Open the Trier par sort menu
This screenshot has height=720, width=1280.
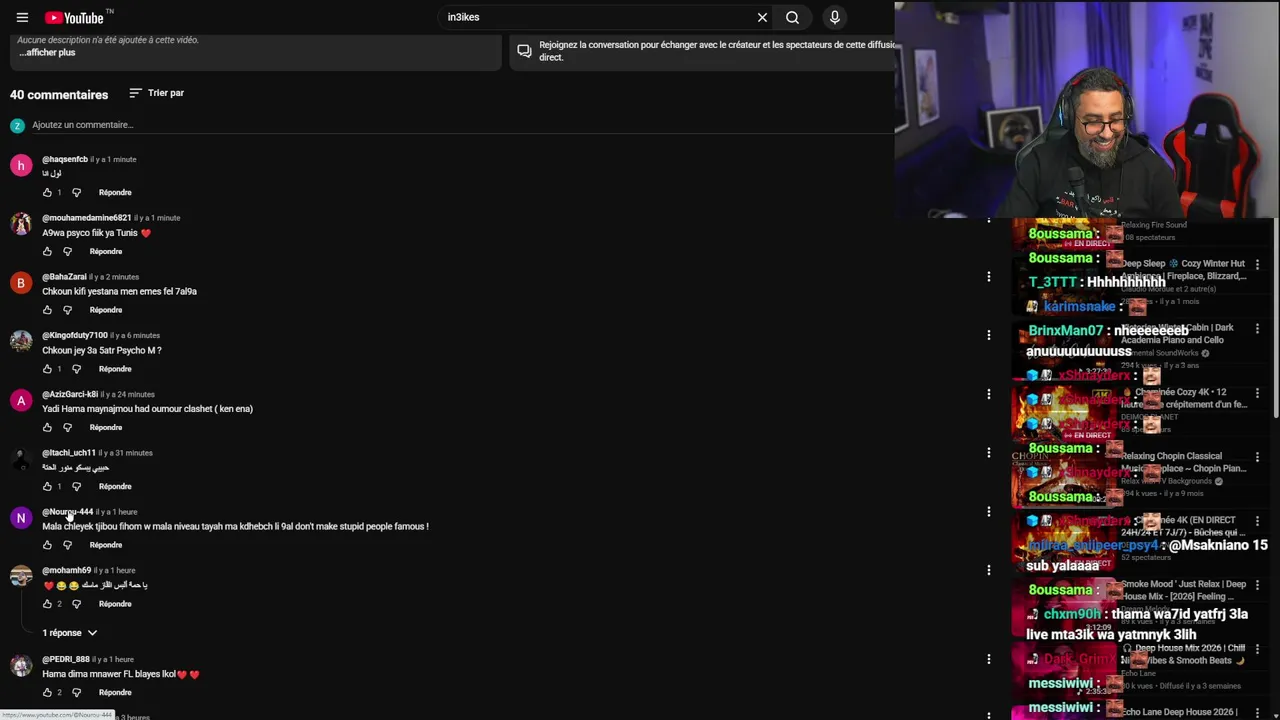point(157,93)
